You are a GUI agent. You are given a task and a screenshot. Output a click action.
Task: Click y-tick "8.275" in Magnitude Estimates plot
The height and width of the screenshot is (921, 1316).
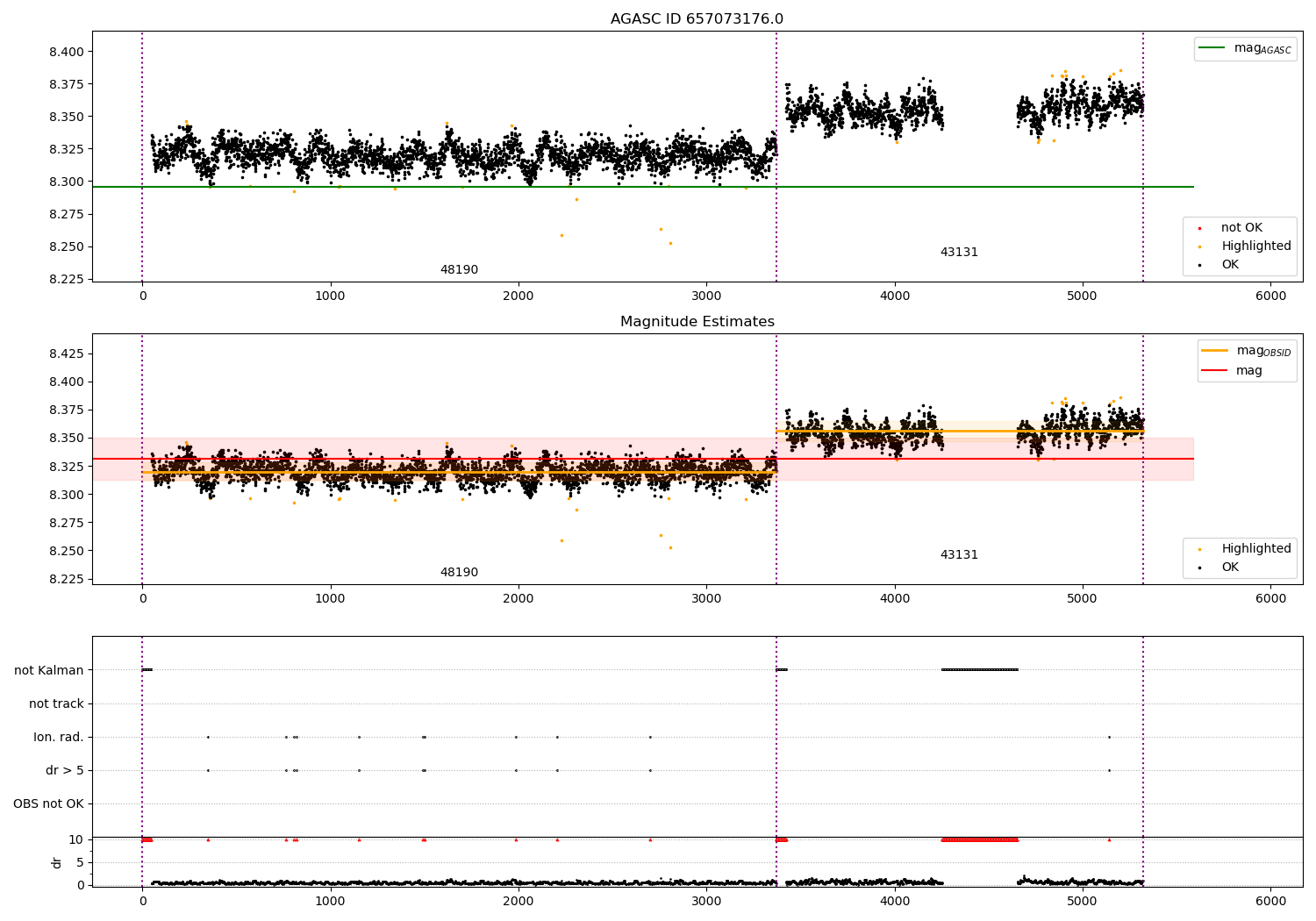tap(67, 524)
